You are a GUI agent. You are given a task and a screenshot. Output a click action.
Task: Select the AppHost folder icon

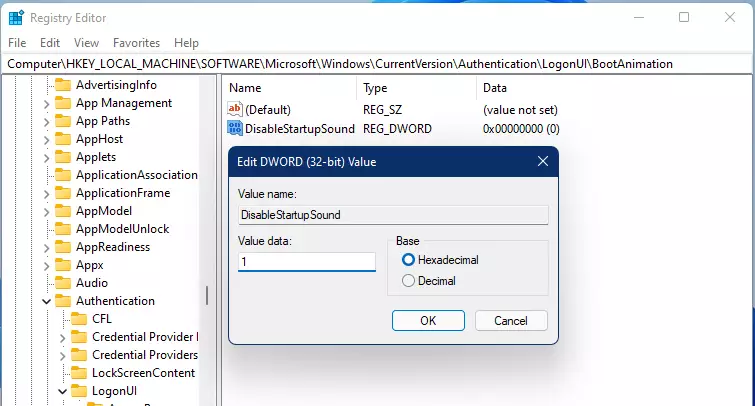pos(63,139)
